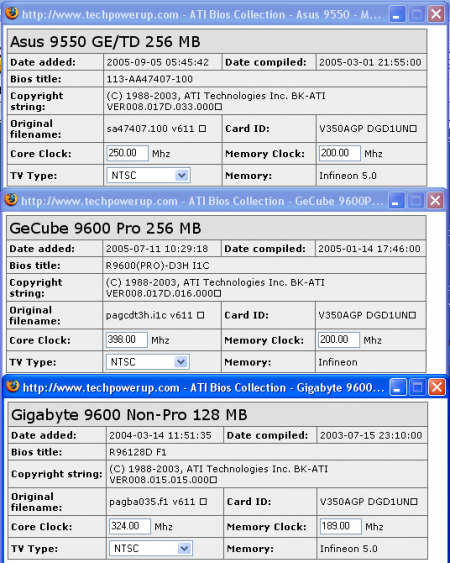Click the Asus 9550 GE/TD 256 MB heading
This screenshot has height=563, width=450.
(x=105, y=42)
